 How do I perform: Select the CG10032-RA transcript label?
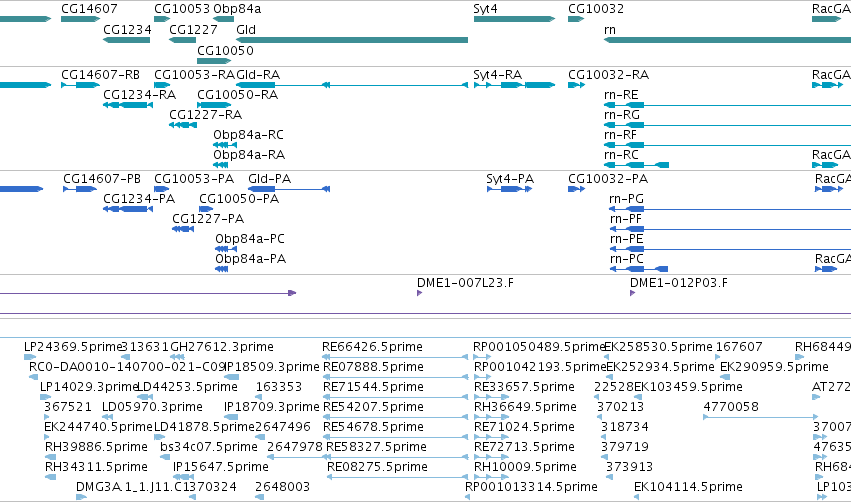(x=608, y=74)
